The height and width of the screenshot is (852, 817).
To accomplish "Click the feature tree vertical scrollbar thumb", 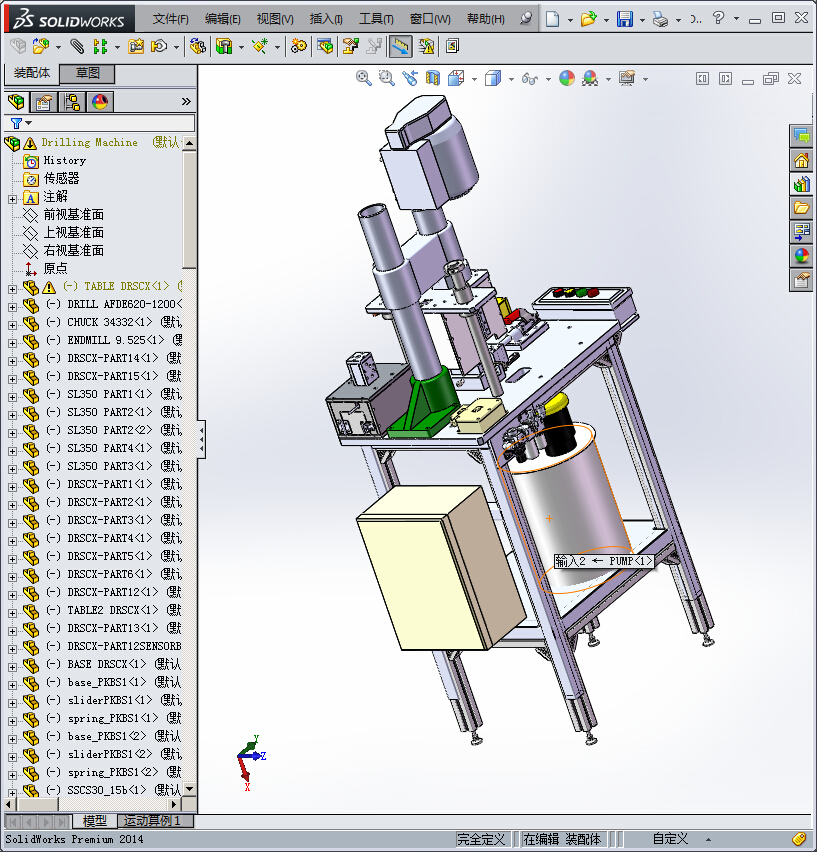I will pyautogui.click(x=189, y=209).
